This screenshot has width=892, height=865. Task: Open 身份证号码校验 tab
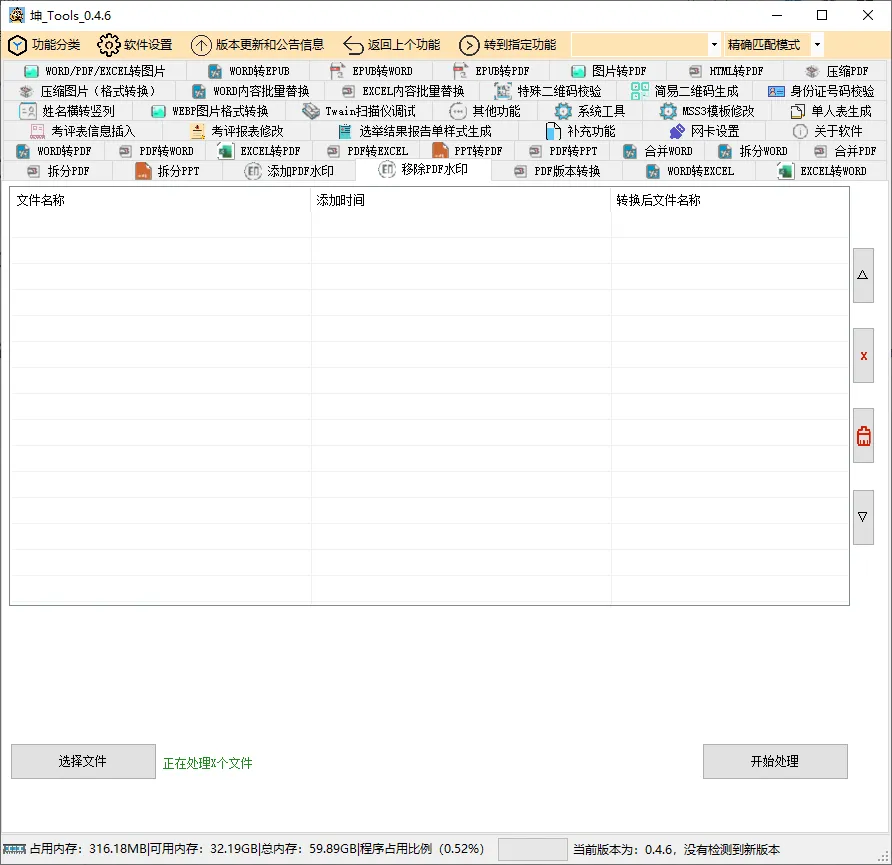(821, 91)
